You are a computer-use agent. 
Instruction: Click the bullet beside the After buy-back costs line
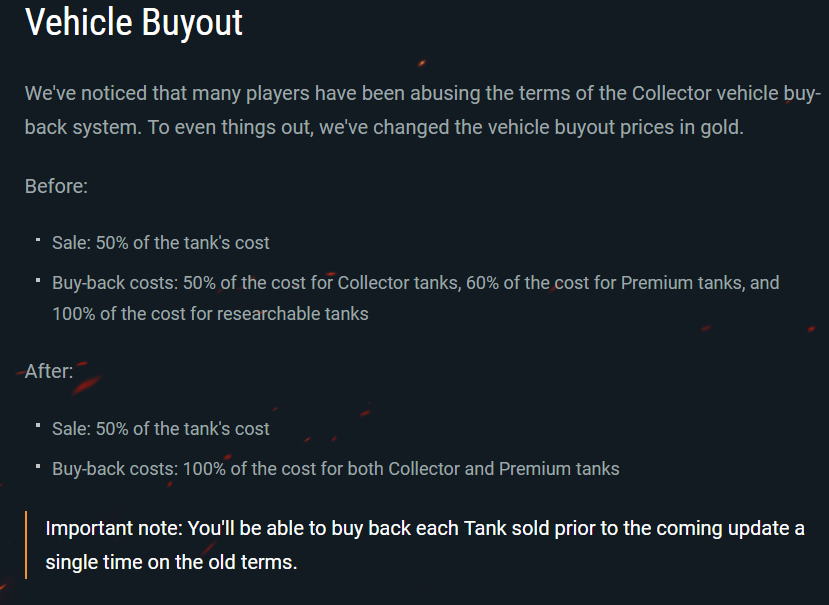[x=38, y=466]
